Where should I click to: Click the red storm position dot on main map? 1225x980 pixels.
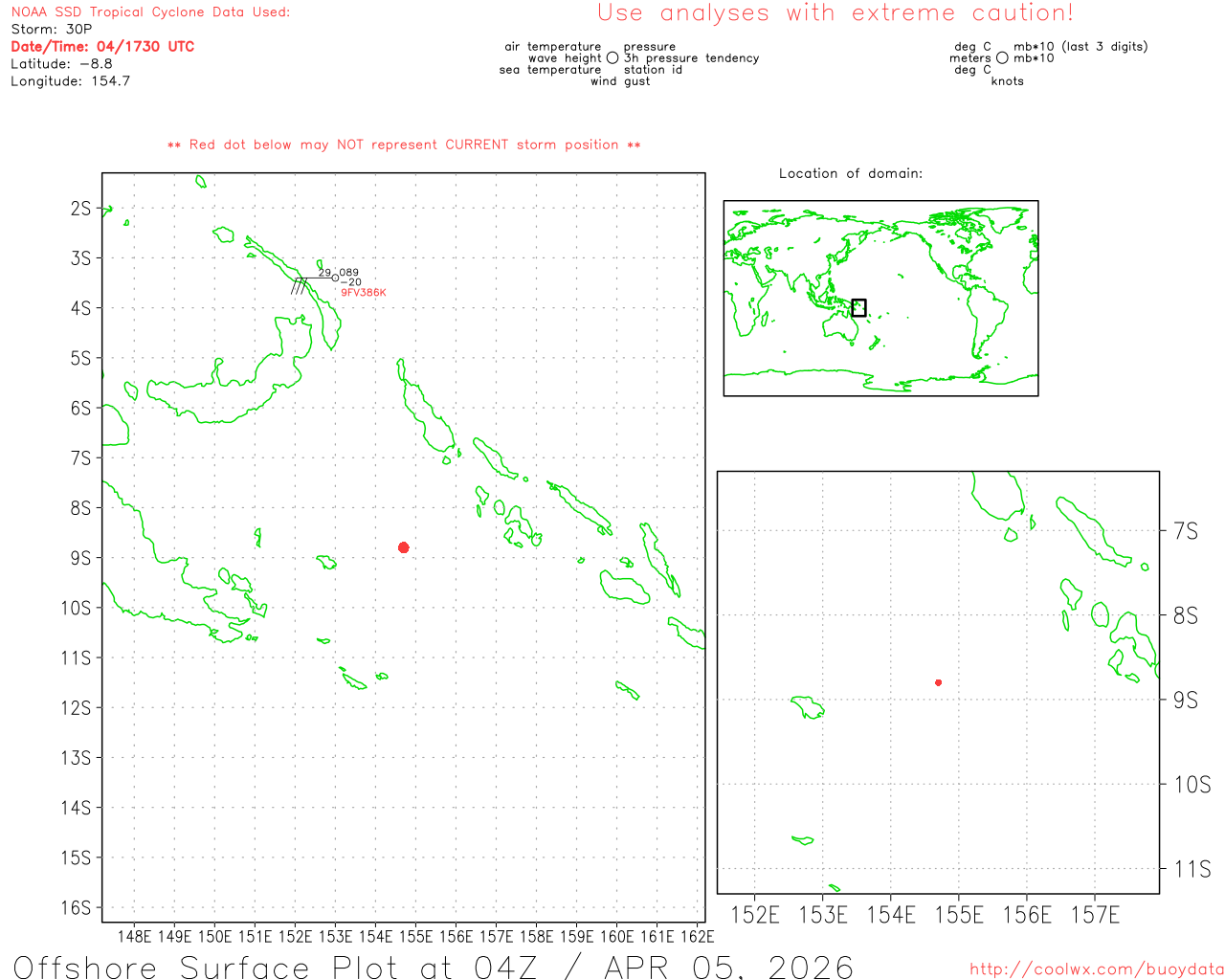pos(404,547)
